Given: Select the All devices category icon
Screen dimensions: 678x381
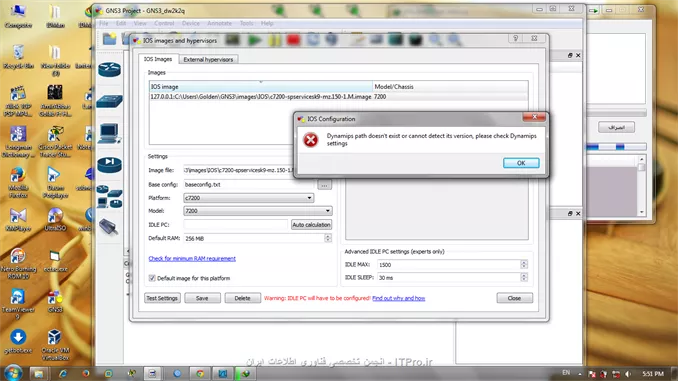Looking at the screenshot, I should (109, 197).
